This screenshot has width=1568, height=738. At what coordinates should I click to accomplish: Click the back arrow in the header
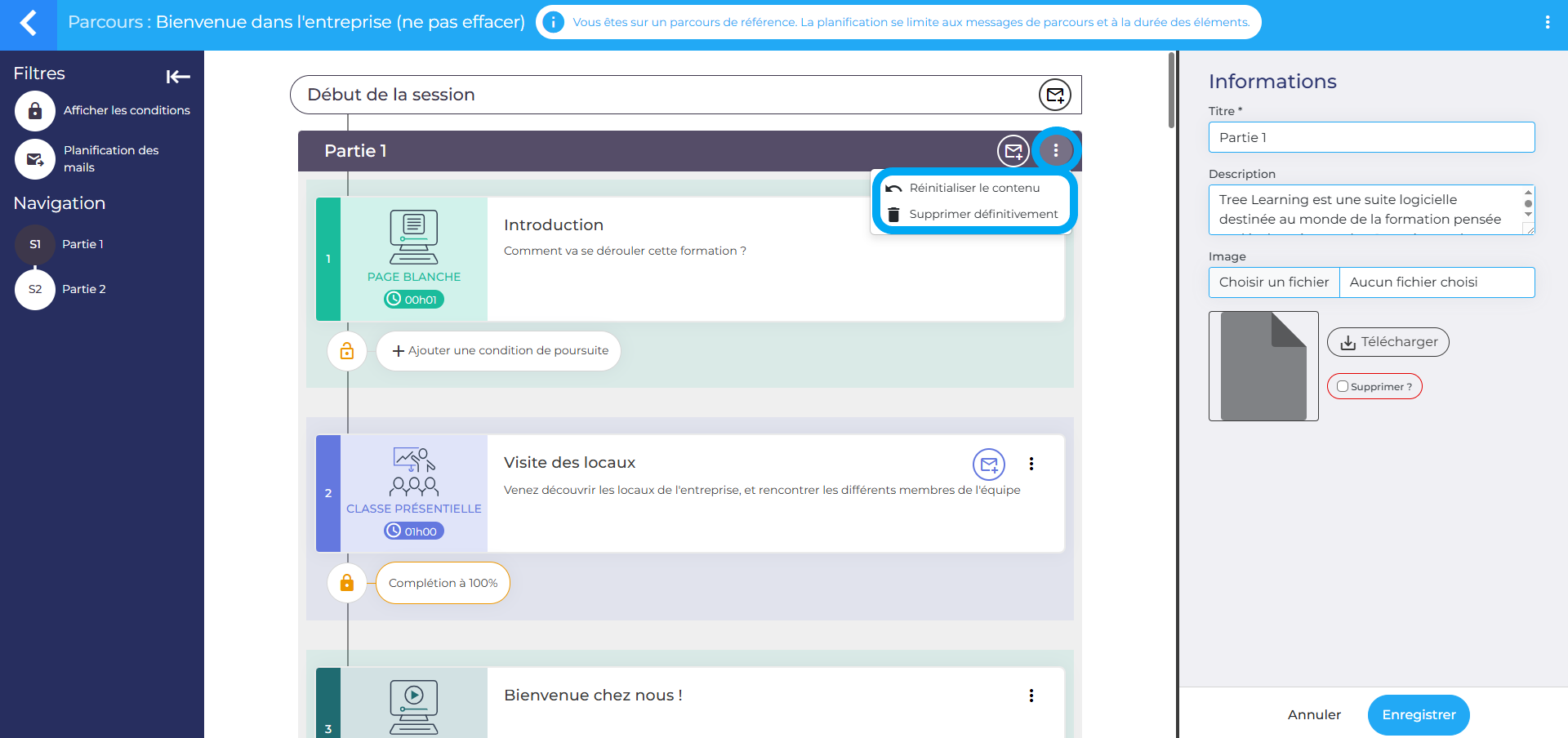pyautogui.click(x=29, y=23)
